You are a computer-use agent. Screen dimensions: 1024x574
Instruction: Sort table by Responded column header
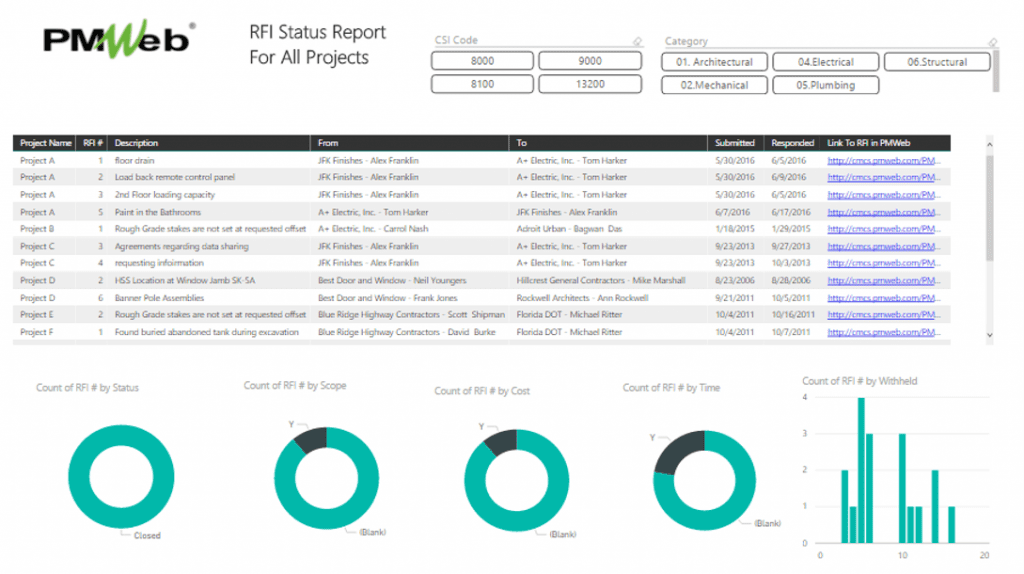pyautogui.click(x=792, y=143)
